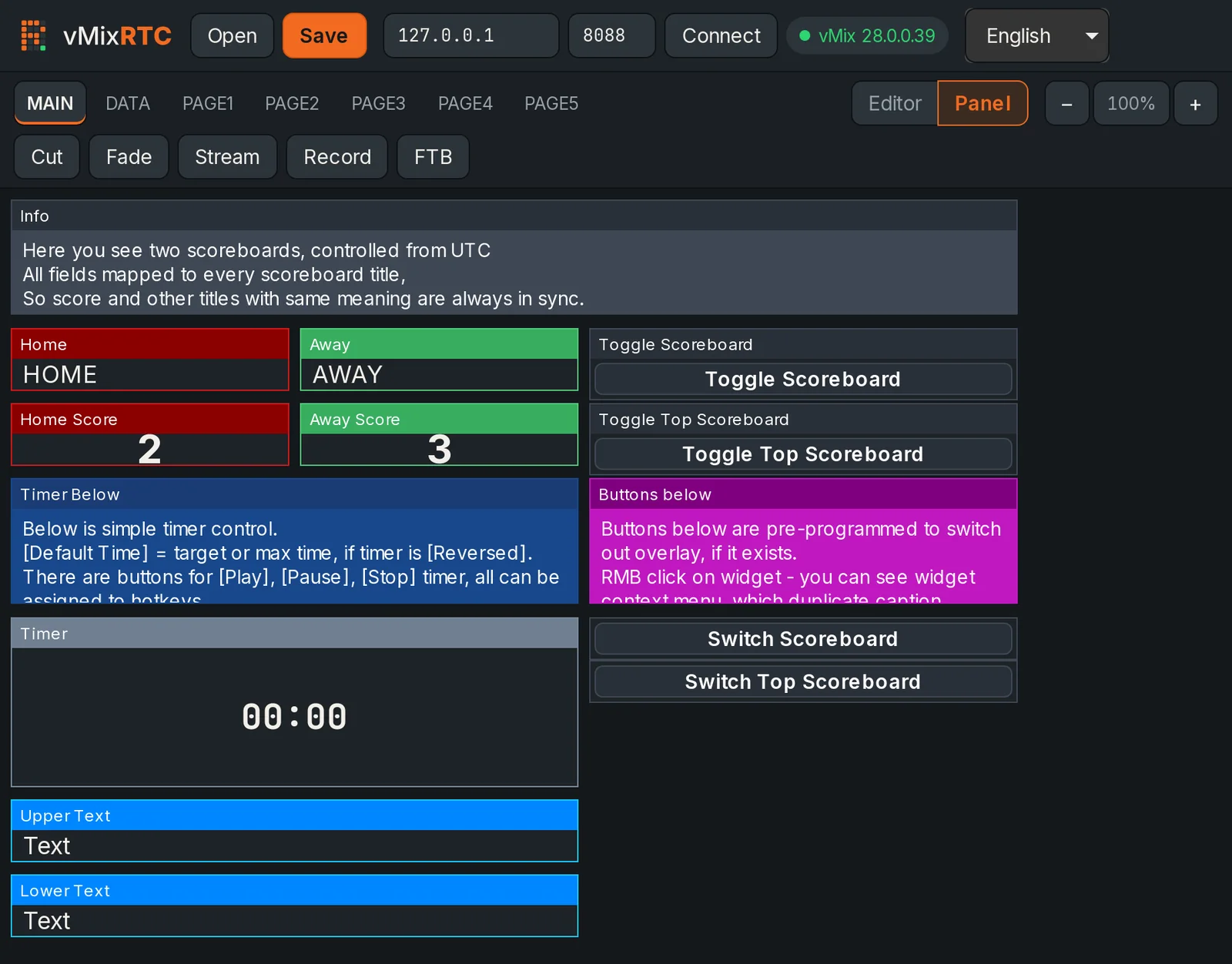The height and width of the screenshot is (964, 1232).
Task: Open the English language dropdown
Action: click(x=1036, y=35)
